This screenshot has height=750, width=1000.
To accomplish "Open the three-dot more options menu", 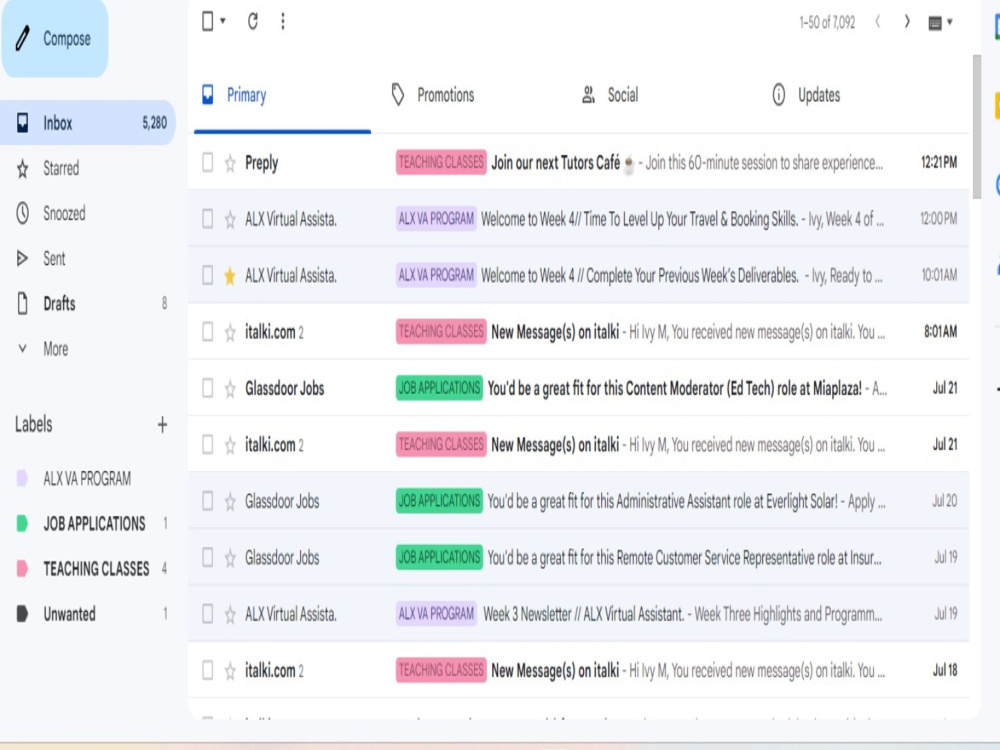I will [x=283, y=21].
